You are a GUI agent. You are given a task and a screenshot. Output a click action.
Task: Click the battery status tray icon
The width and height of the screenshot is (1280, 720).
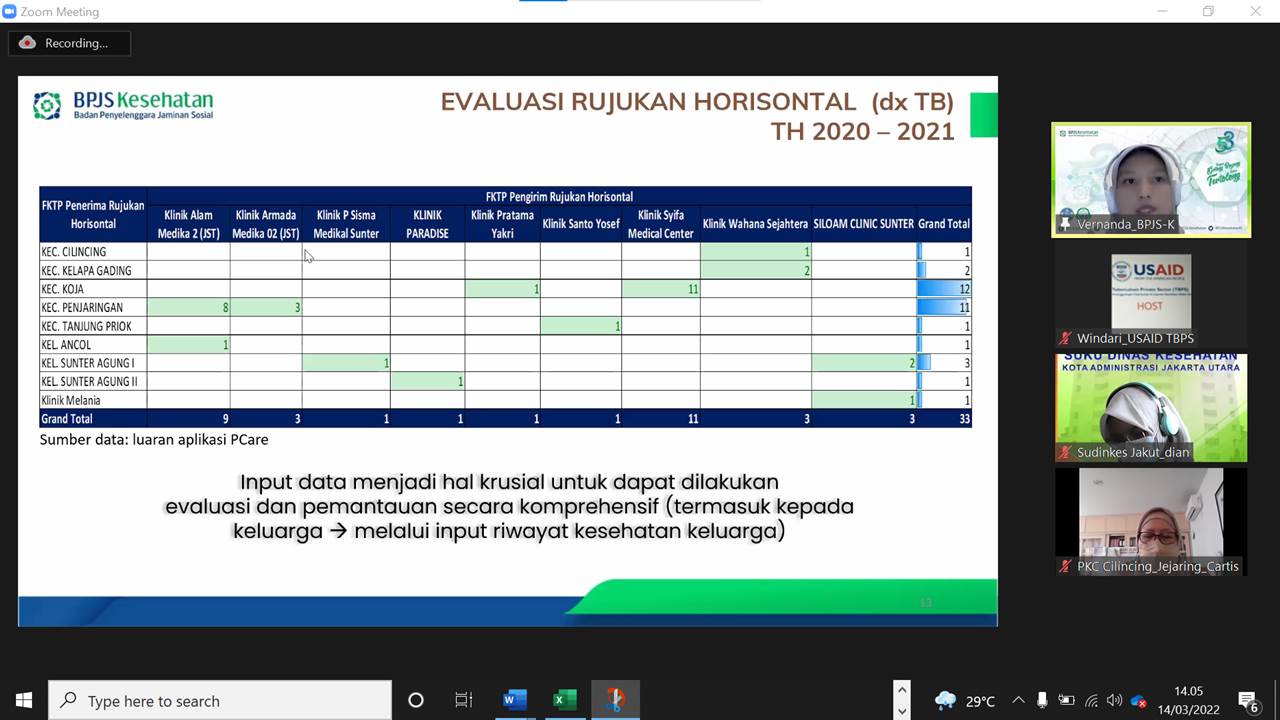(x=1067, y=701)
